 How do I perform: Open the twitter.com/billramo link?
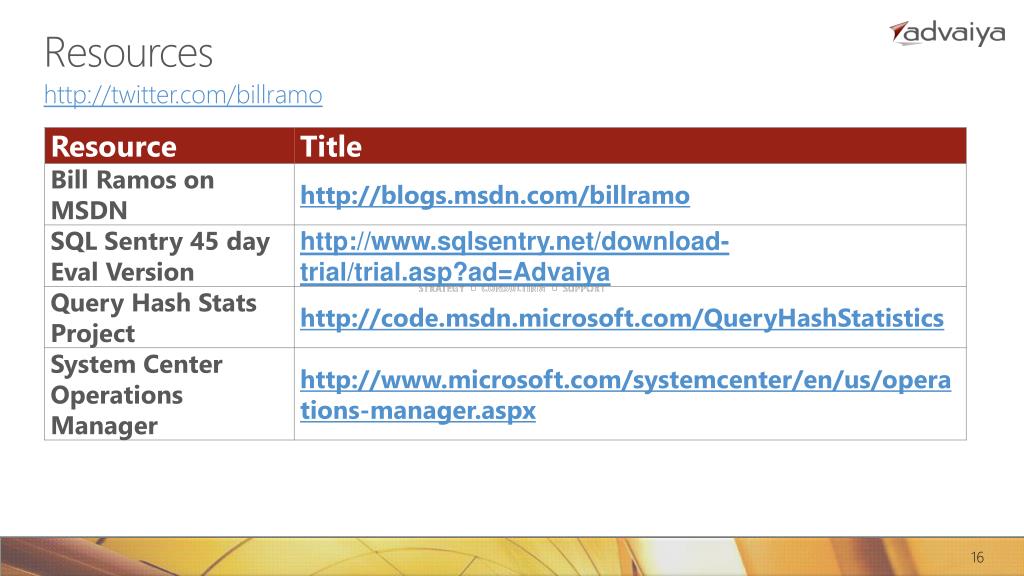pyautogui.click(x=183, y=95)
